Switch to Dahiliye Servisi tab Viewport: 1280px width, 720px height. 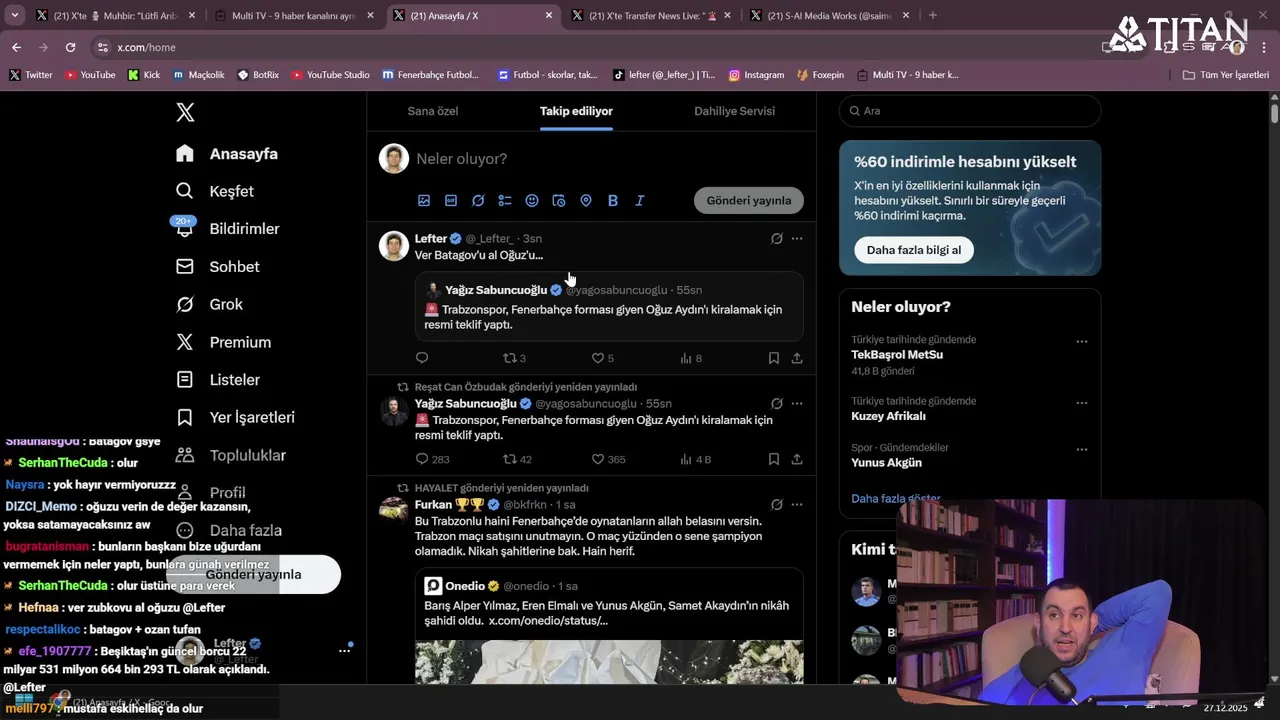point(735,111)
